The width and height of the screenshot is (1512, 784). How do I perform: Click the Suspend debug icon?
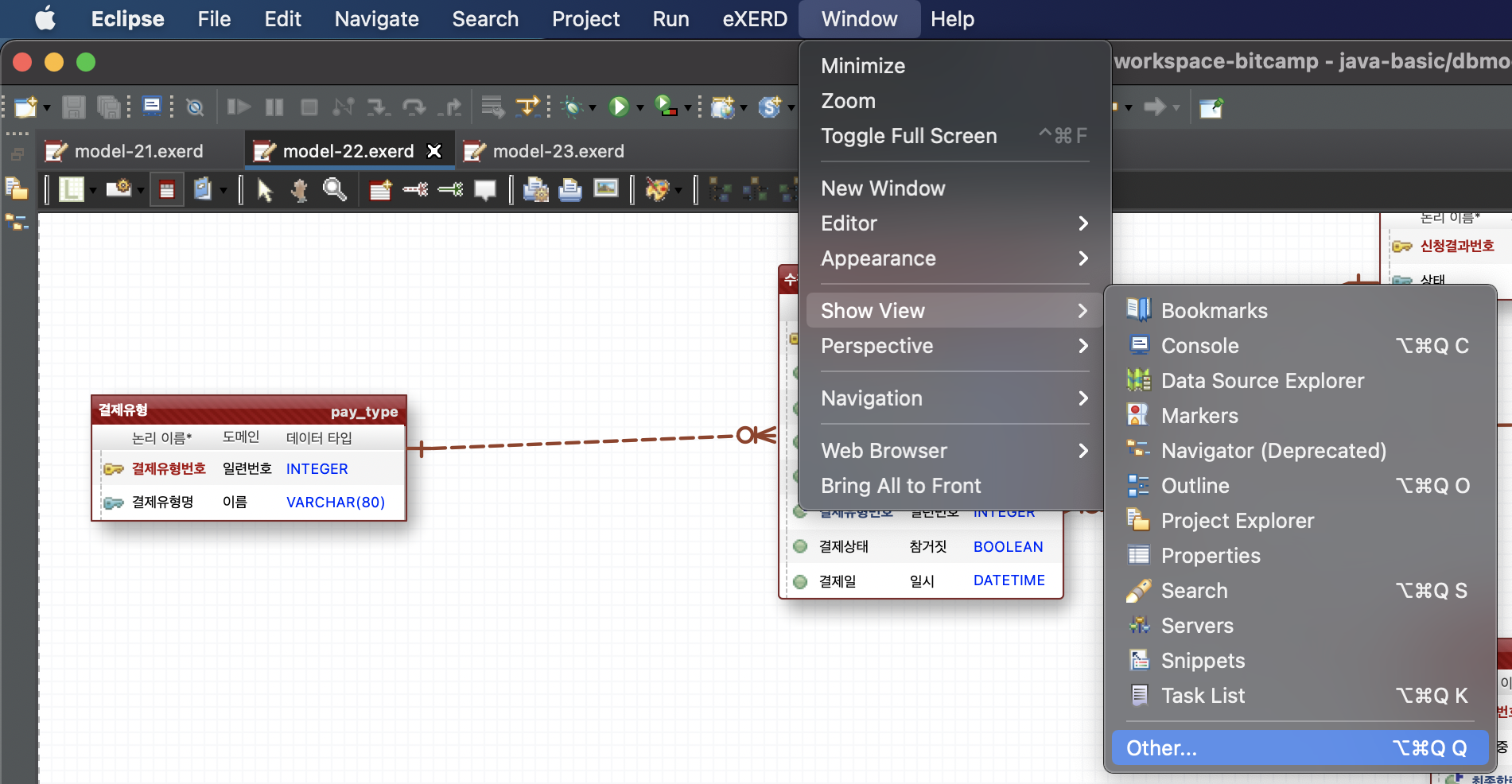(274, 107)
